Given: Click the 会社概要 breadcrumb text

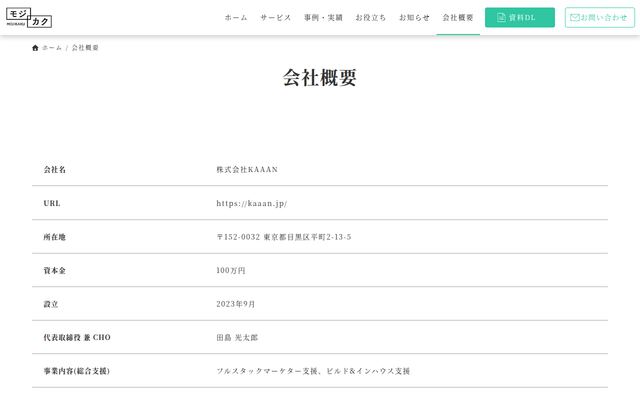Looking at the screenshot, I should coord(85,48).
